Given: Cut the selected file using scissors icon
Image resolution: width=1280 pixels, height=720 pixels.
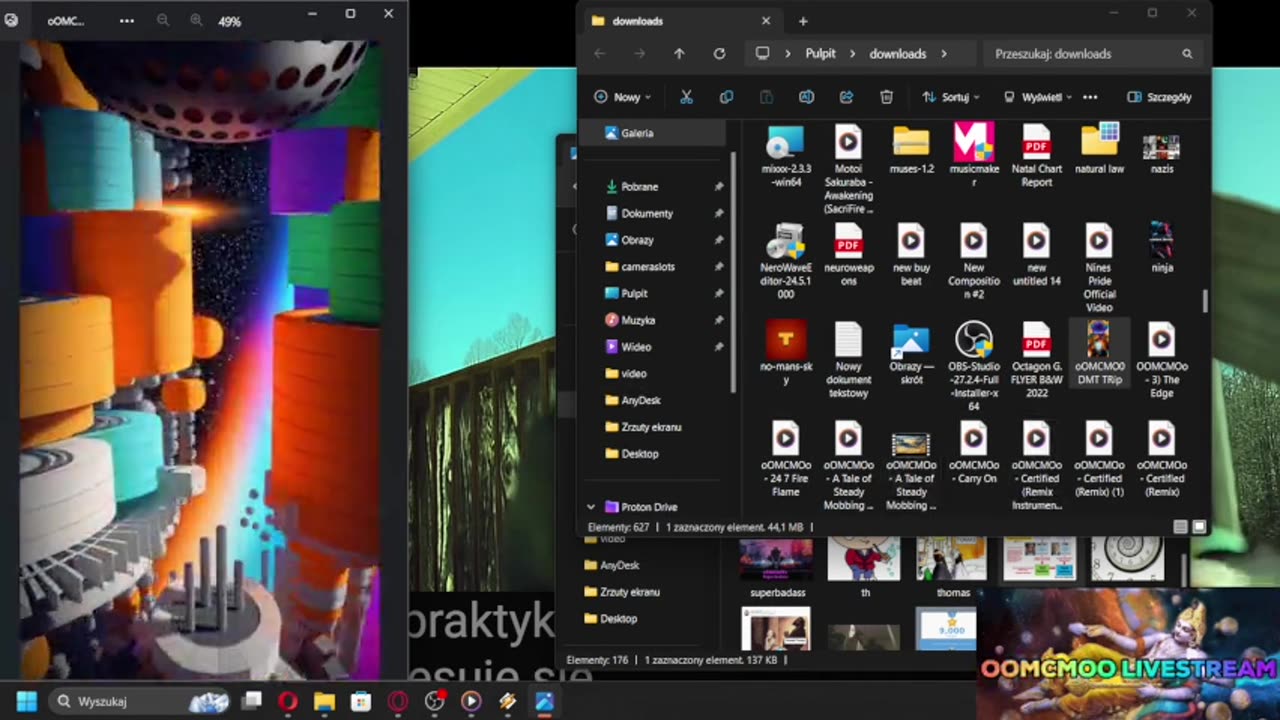Looking at the screenshot, I should coord(686,97).
